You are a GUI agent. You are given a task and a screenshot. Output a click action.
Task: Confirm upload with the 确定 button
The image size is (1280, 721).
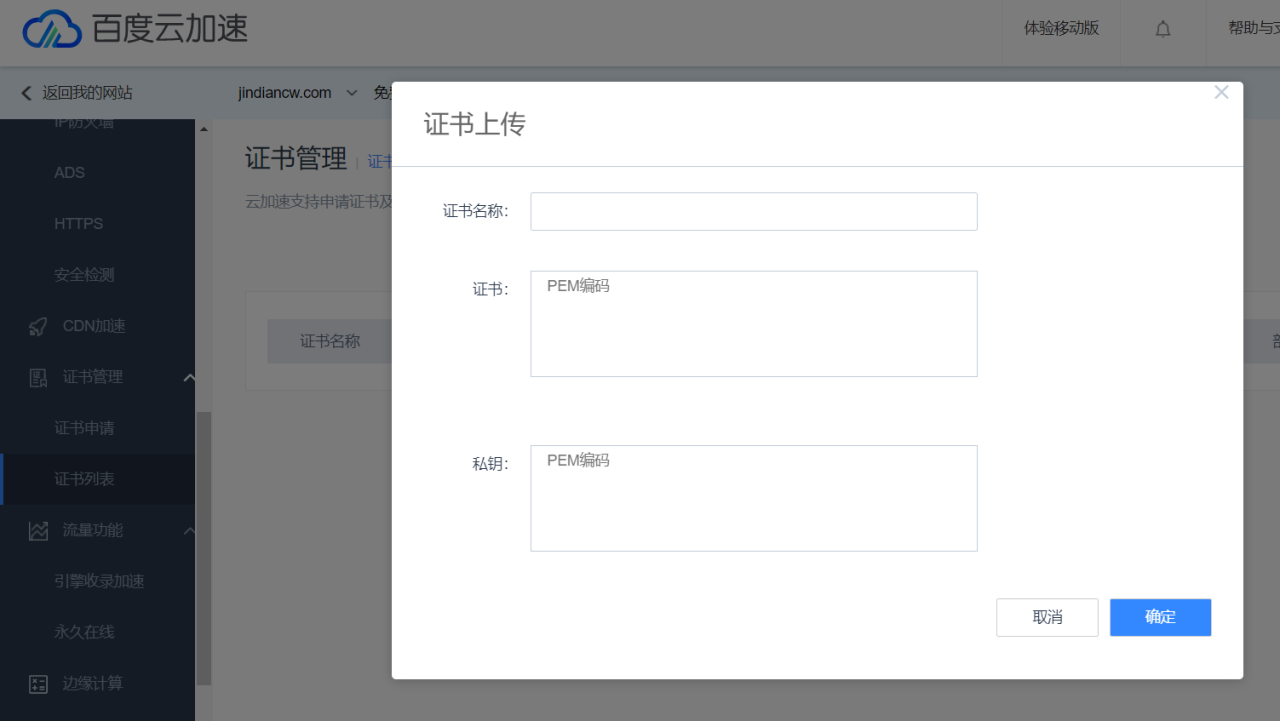click(x=1160, y=617)
